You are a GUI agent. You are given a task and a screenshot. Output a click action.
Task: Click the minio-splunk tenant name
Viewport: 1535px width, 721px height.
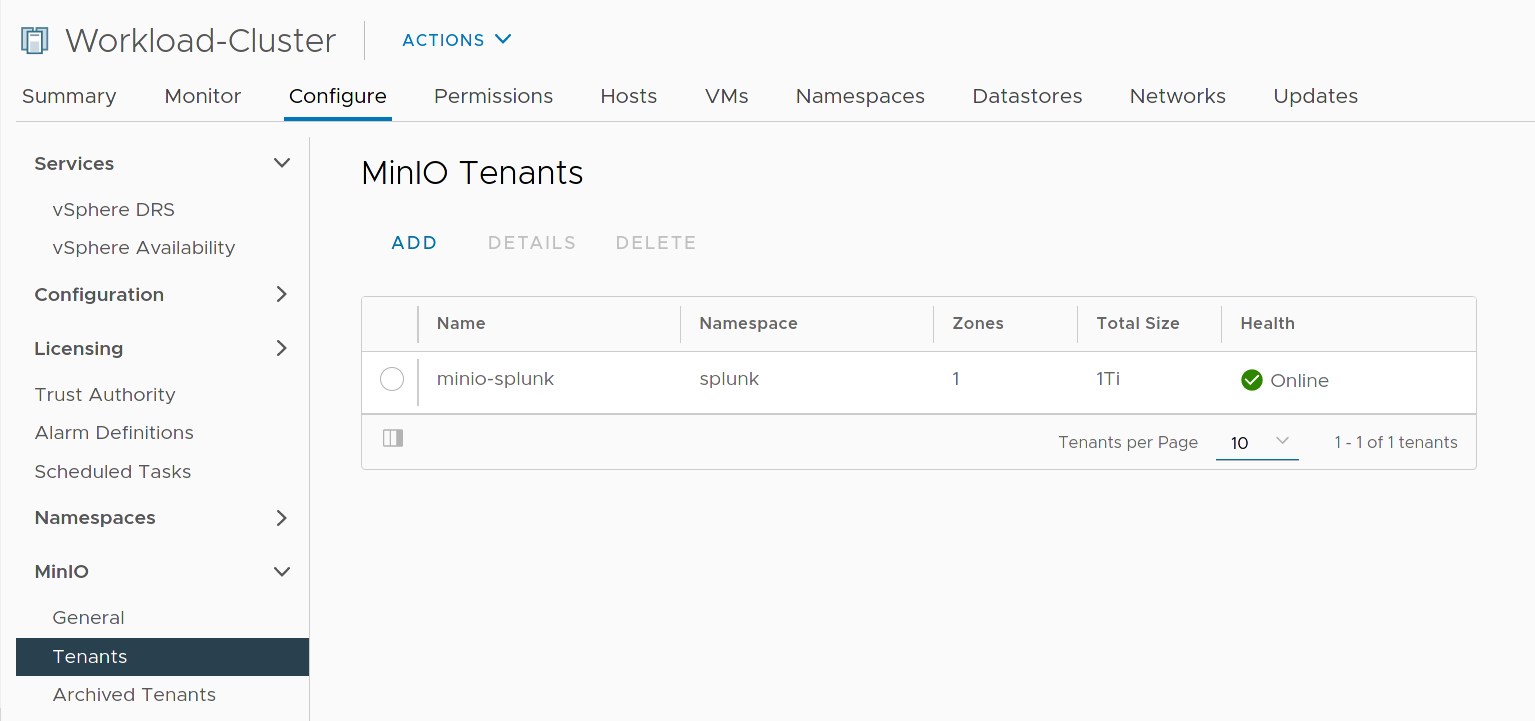pos(495,379)
